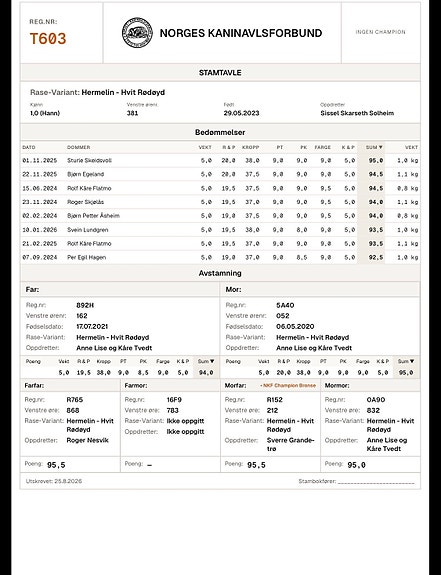Viewport: 441px width, 575px height.
Task: Select judge Bjørn Petter Åsheim
Action: click(x=93, y=216)
